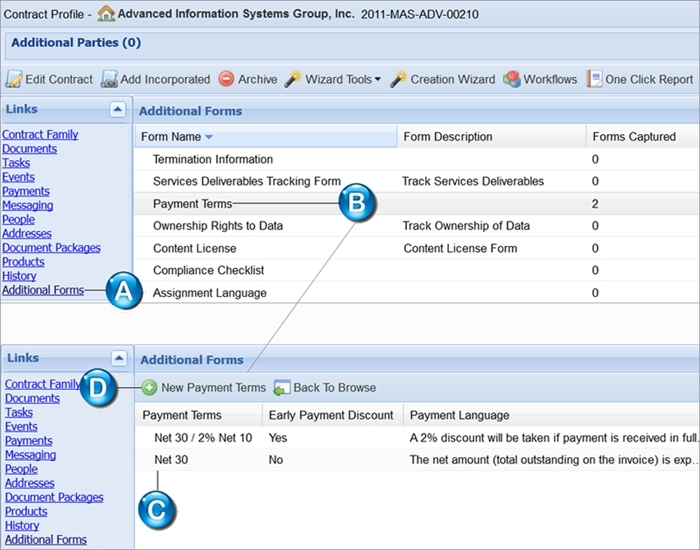Click the red Archive icon

(x=226, y=79)
